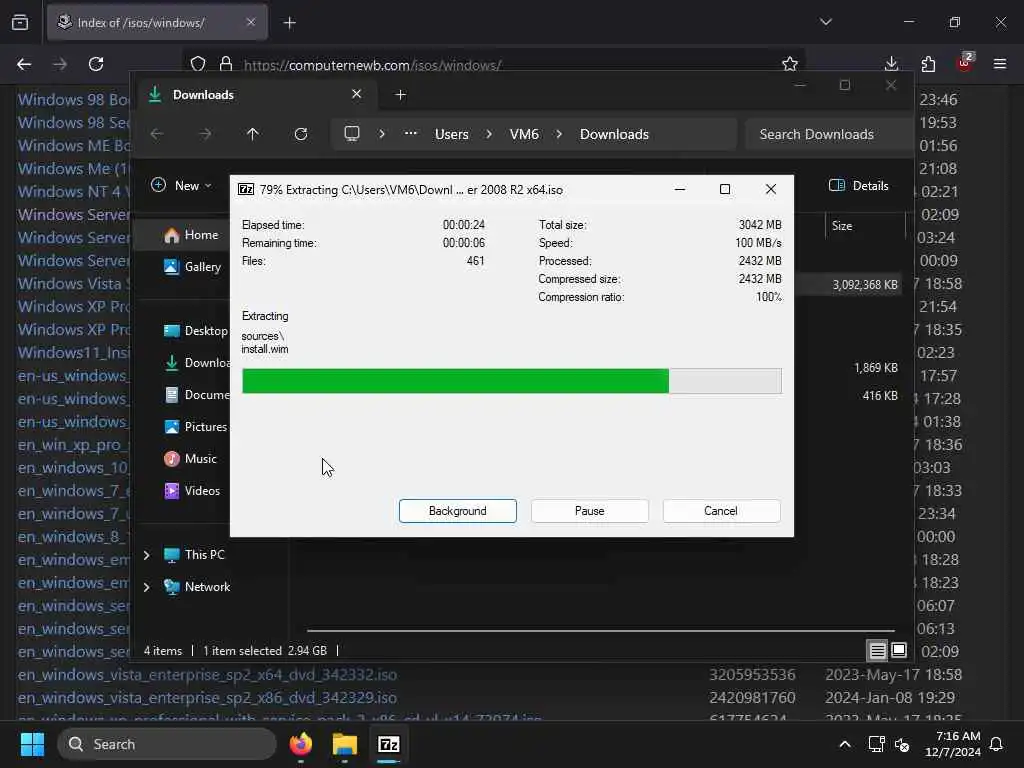
Task: Expand chevron after Users in breadcrumb
Action: (x=488, y=134)
